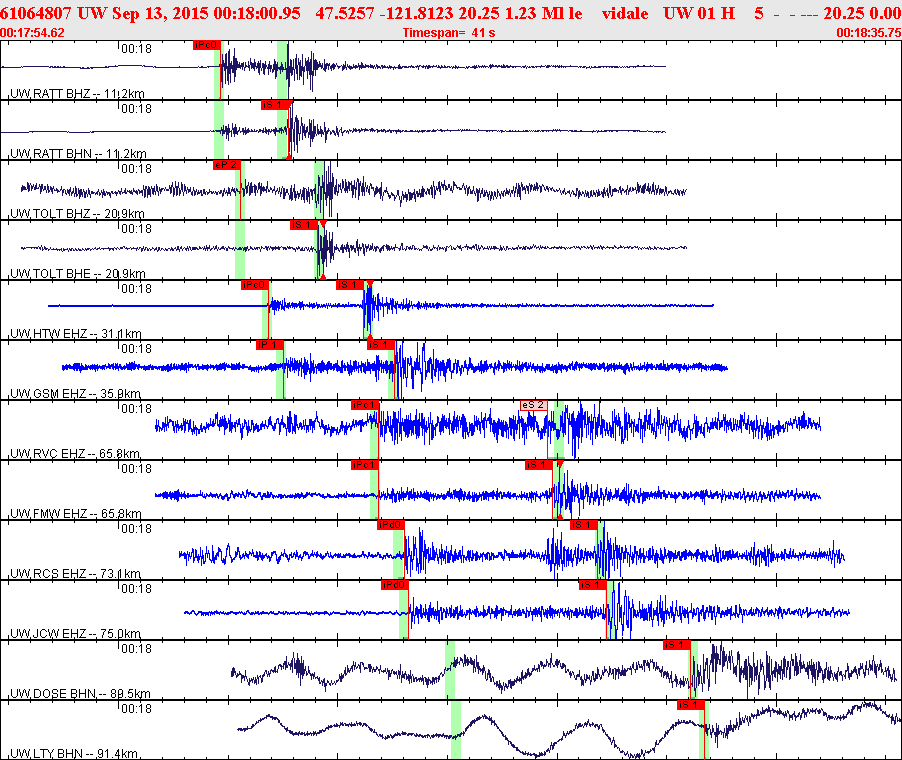Click the iPc1 pick flag on RVC EHZ
902x760 pixels.
point(365,405)
